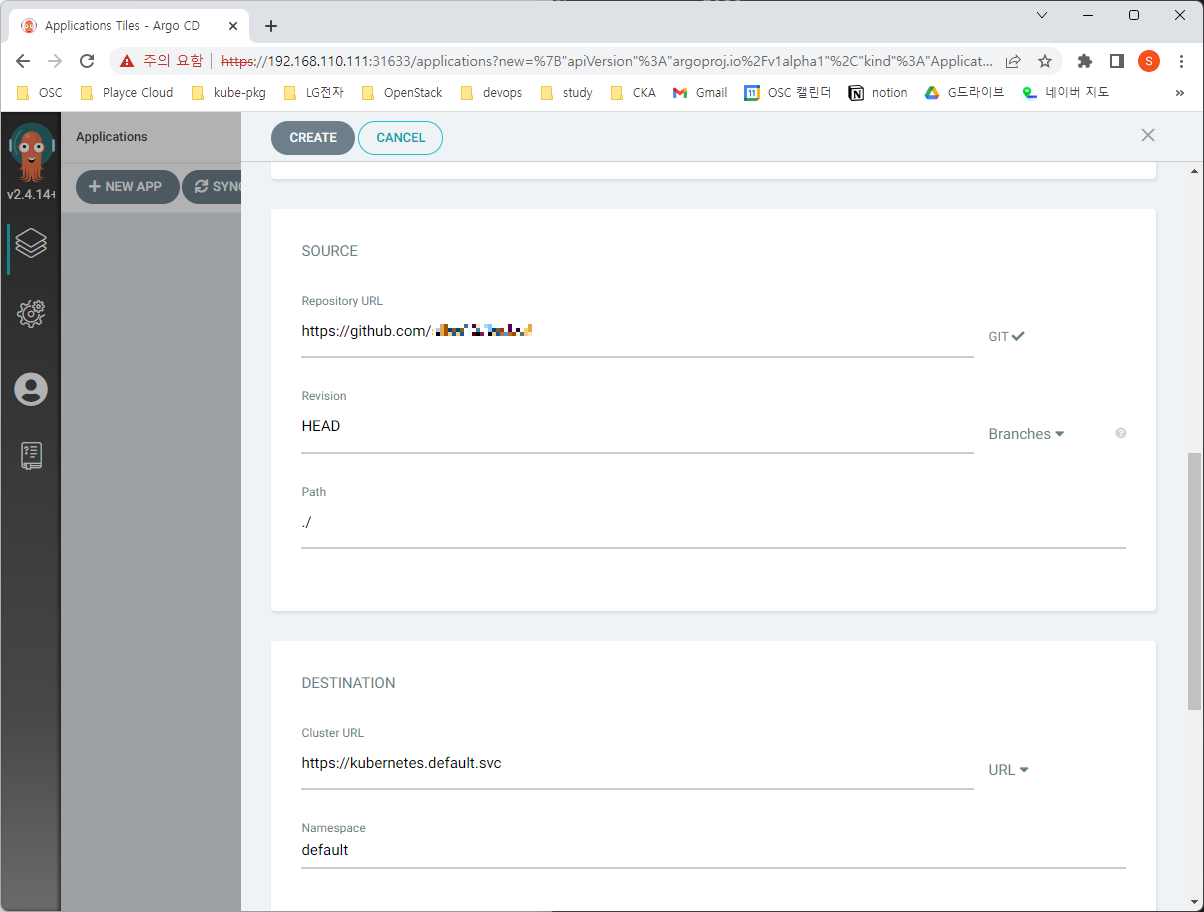Click the SYNC APPS button
Image resolution: width=1204 pixels, height=912 pixels.
tap(212, 186)
